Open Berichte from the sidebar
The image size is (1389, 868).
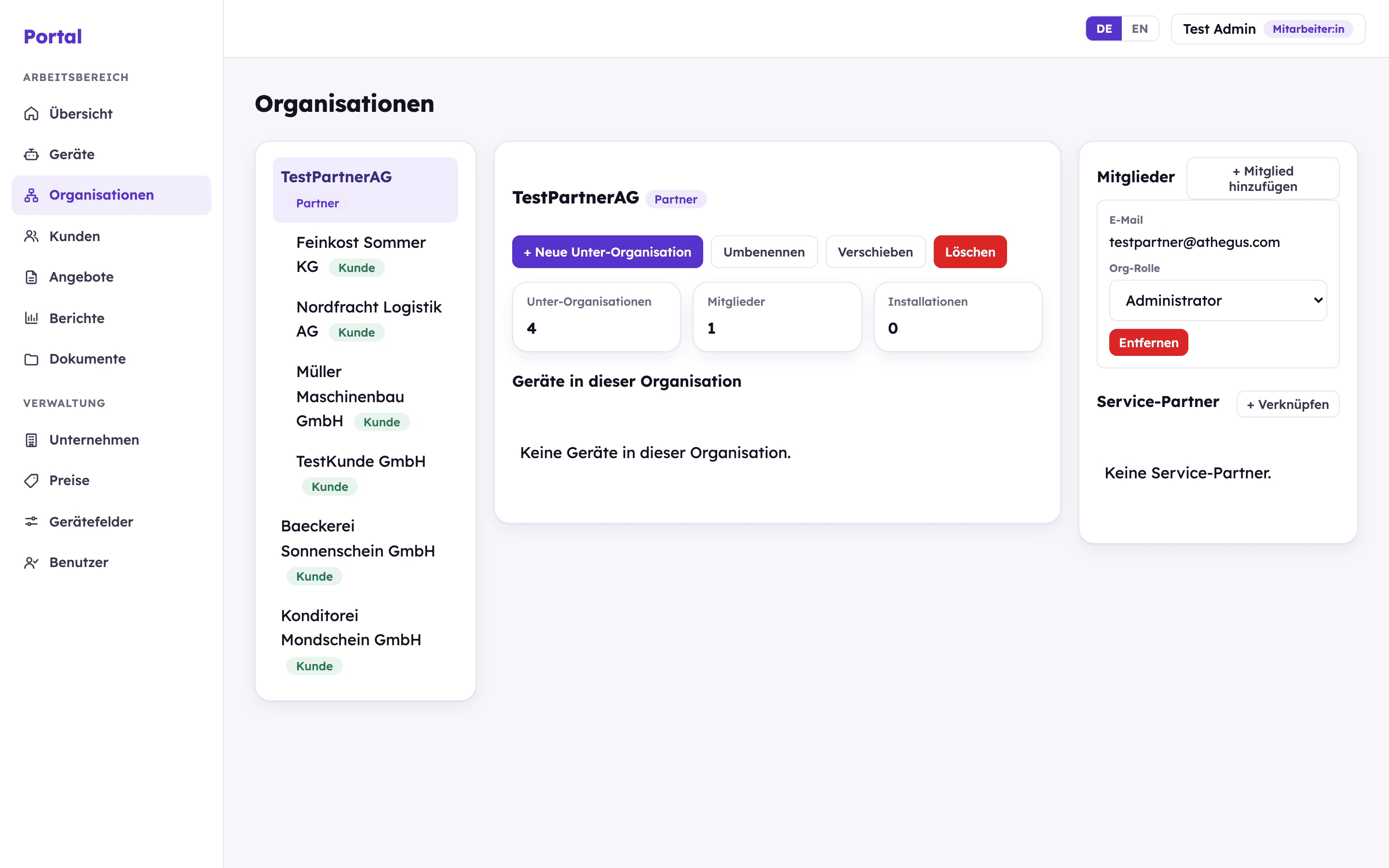111,318
